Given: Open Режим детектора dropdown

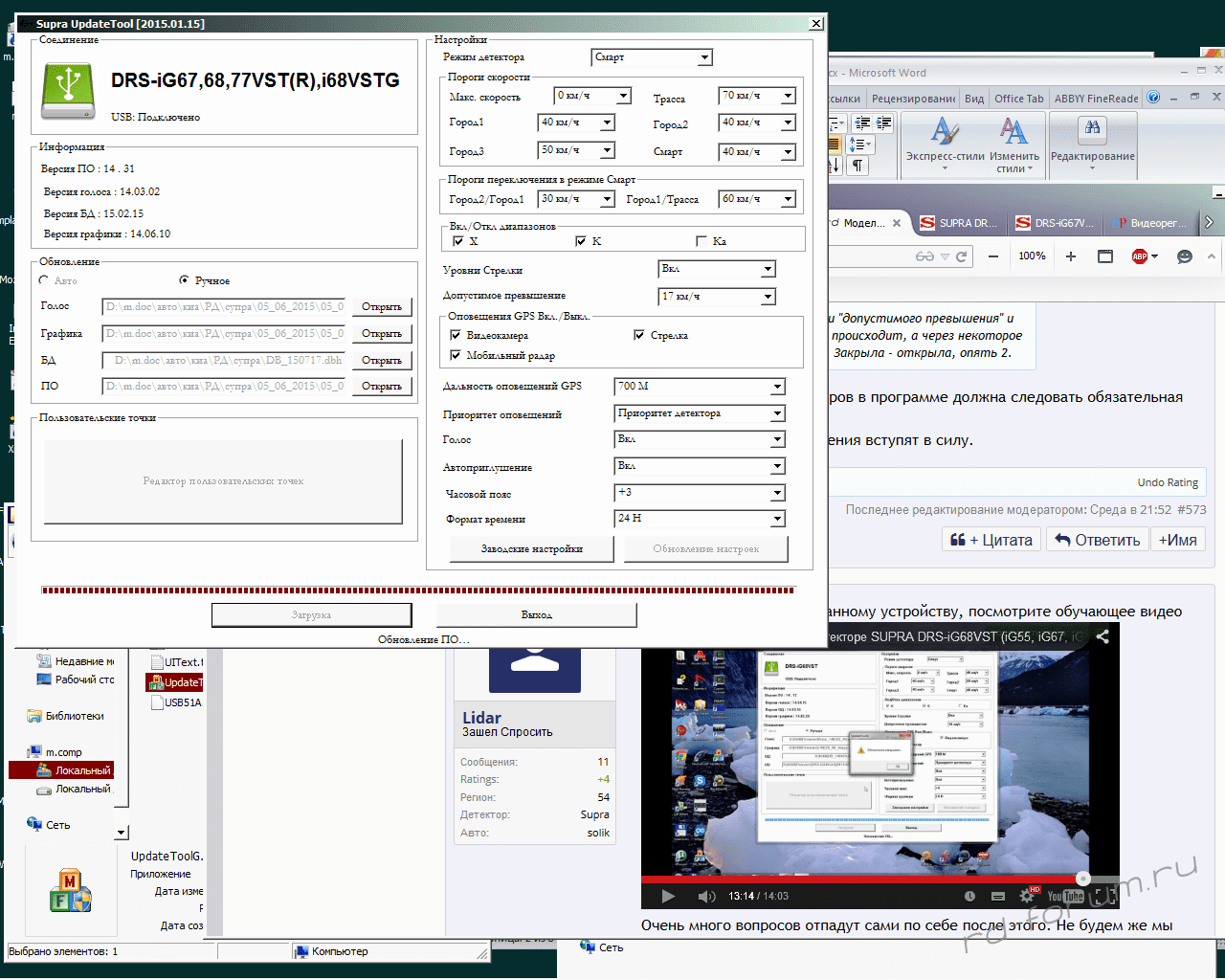Looking at the screenshot, I should tap(652, 57).
